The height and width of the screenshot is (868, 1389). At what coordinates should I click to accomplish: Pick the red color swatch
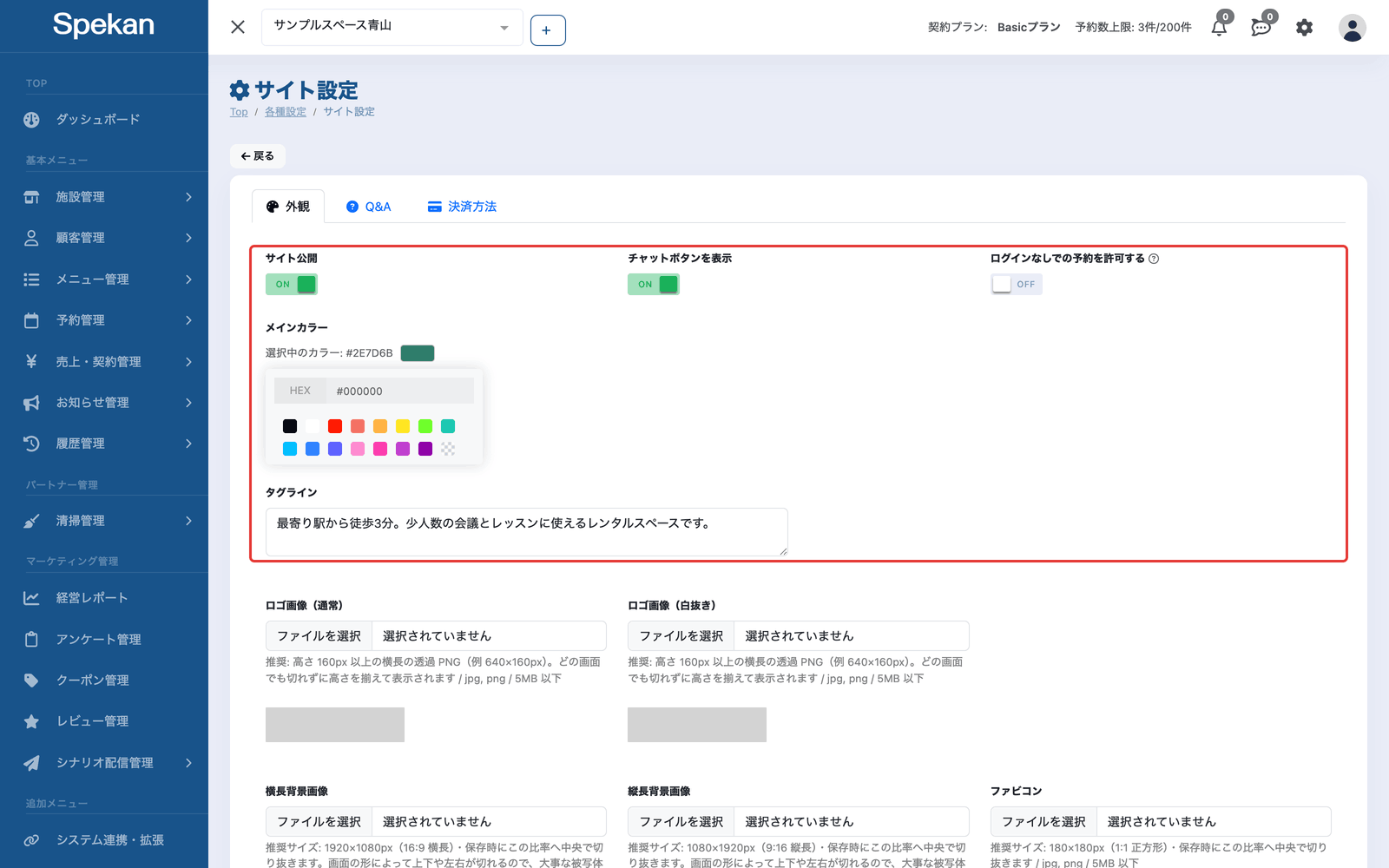click(x=335, y=426)
